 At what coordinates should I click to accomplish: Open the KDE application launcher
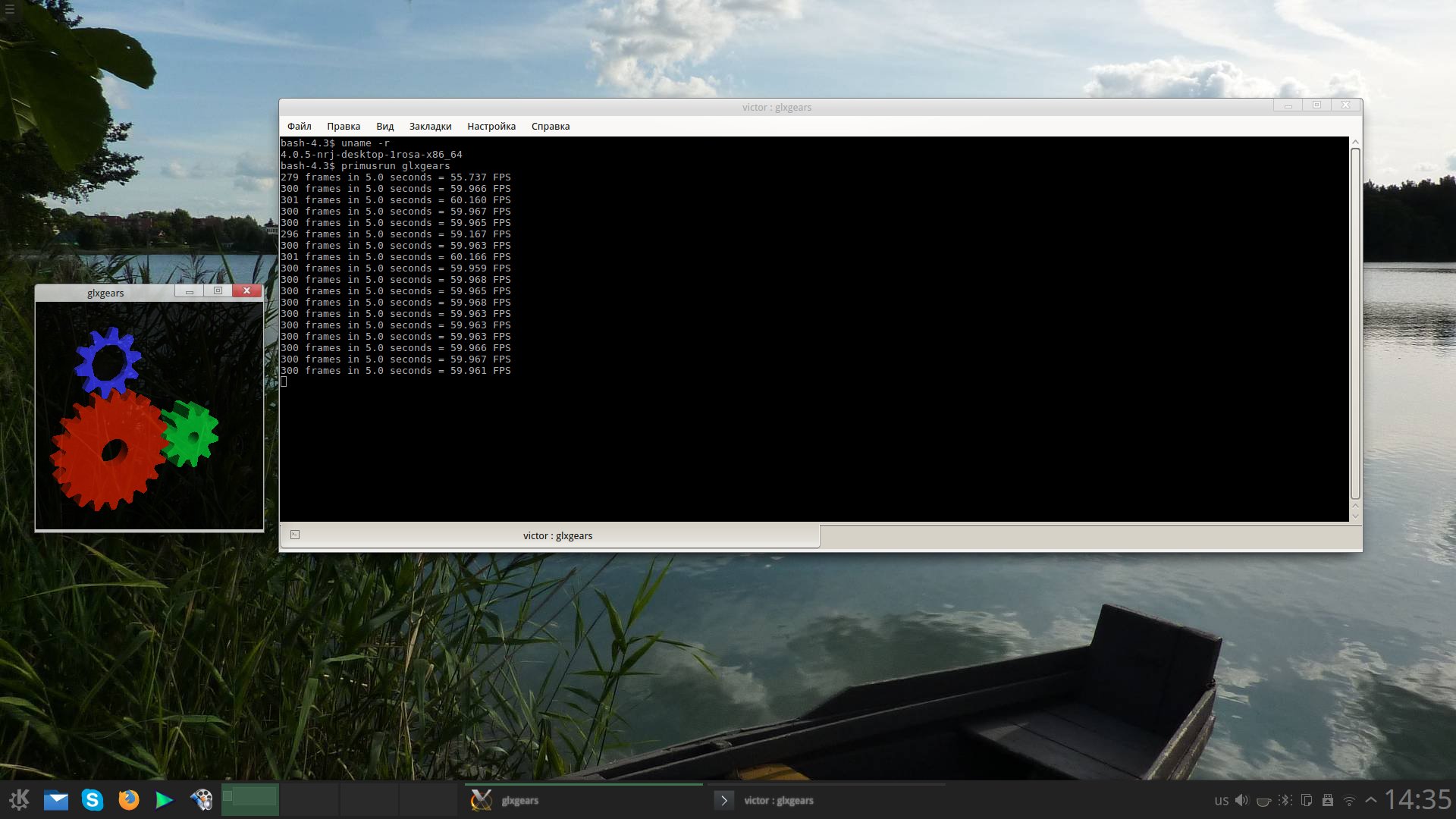tap(19, 799)
